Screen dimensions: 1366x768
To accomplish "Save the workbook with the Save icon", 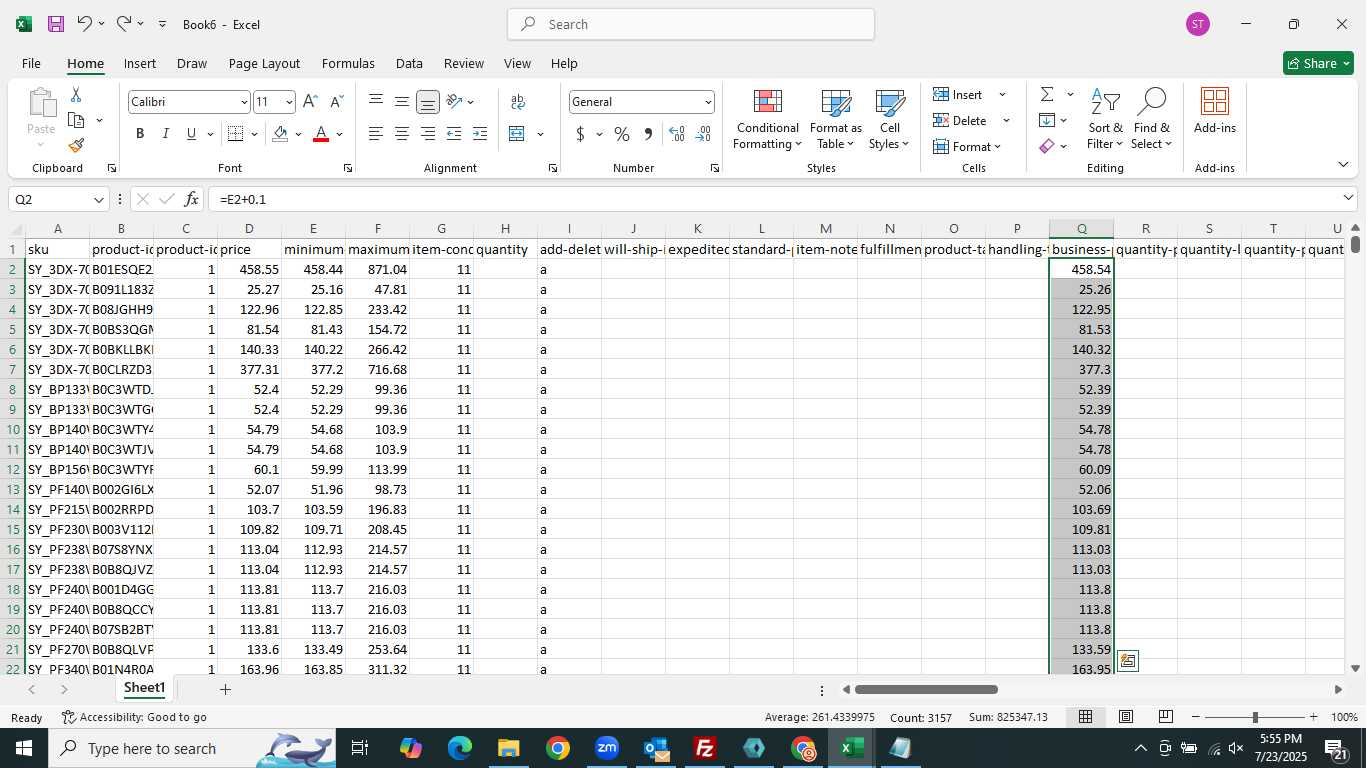I will click(56, 24).
